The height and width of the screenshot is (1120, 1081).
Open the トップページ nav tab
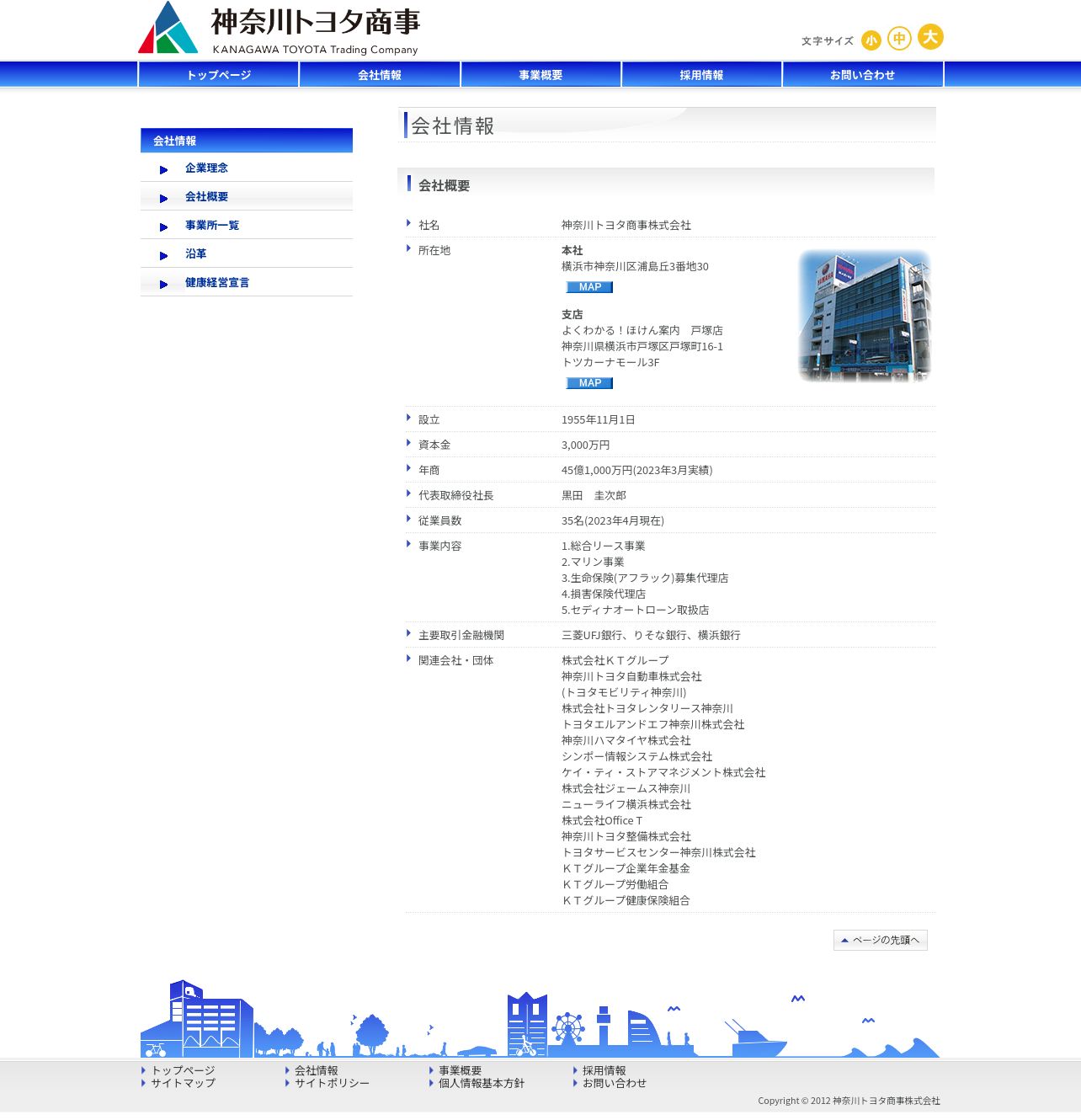[219, 75]
